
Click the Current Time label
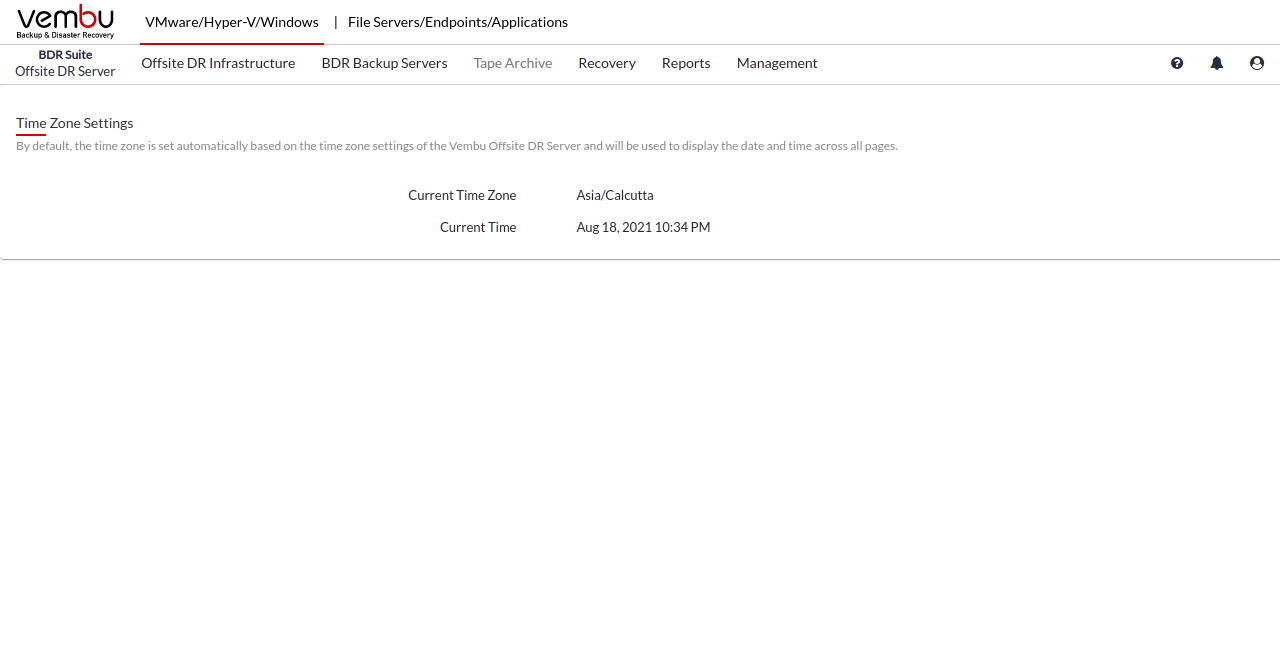[478, 227]
